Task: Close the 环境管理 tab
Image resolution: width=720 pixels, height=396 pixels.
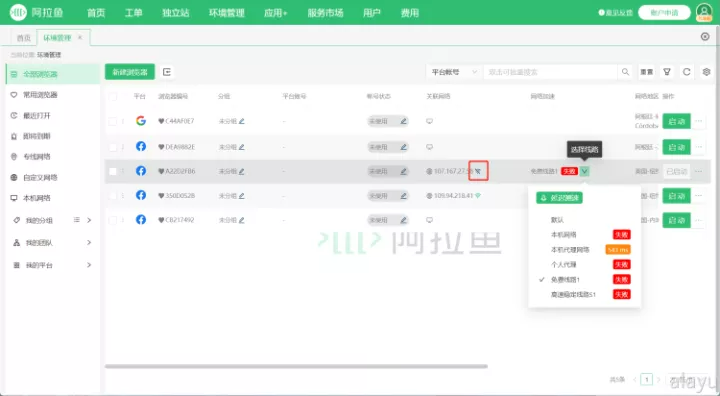Action: click(x=80, y=37)
